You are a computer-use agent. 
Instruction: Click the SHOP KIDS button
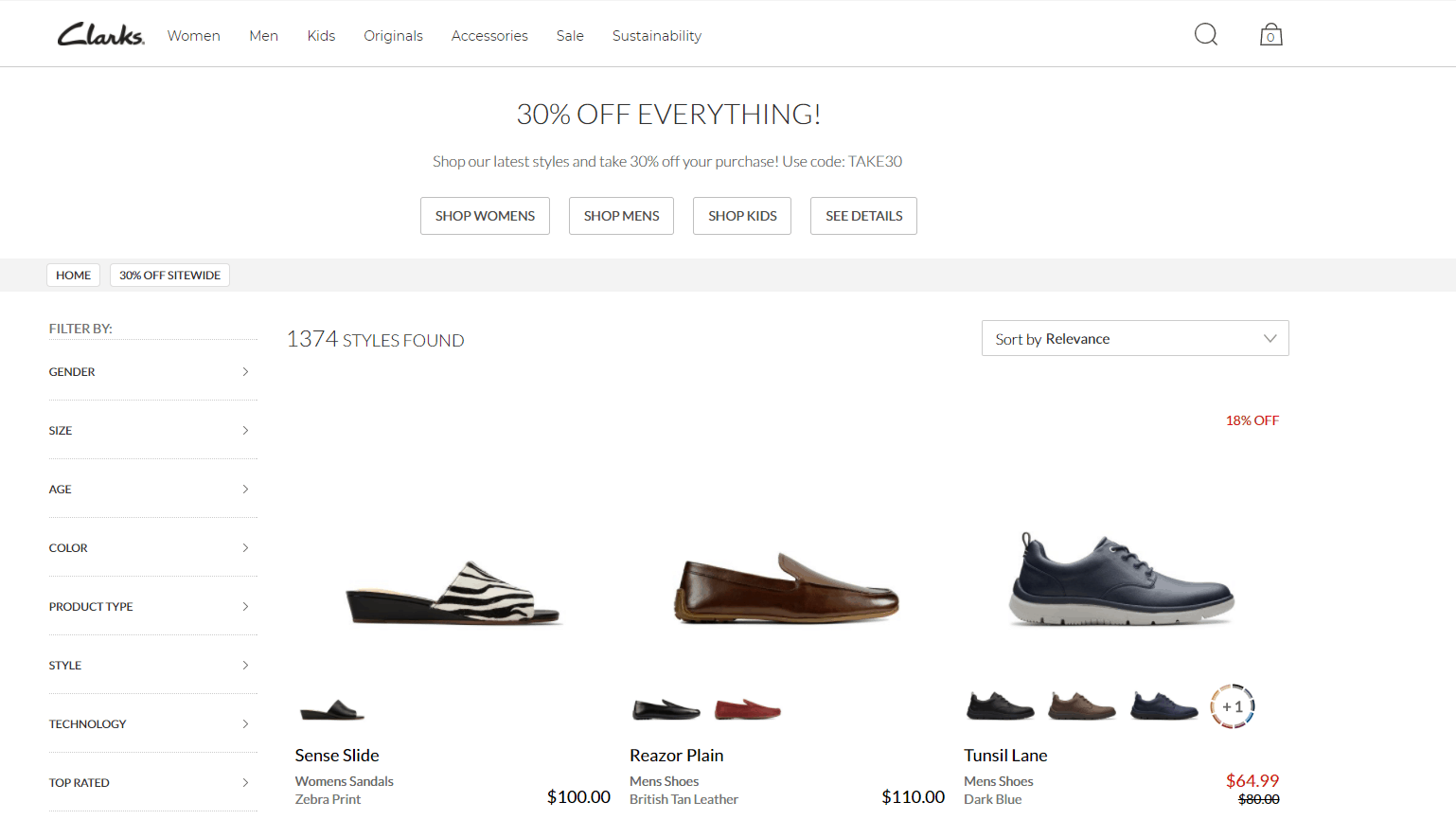coord(742,216)
